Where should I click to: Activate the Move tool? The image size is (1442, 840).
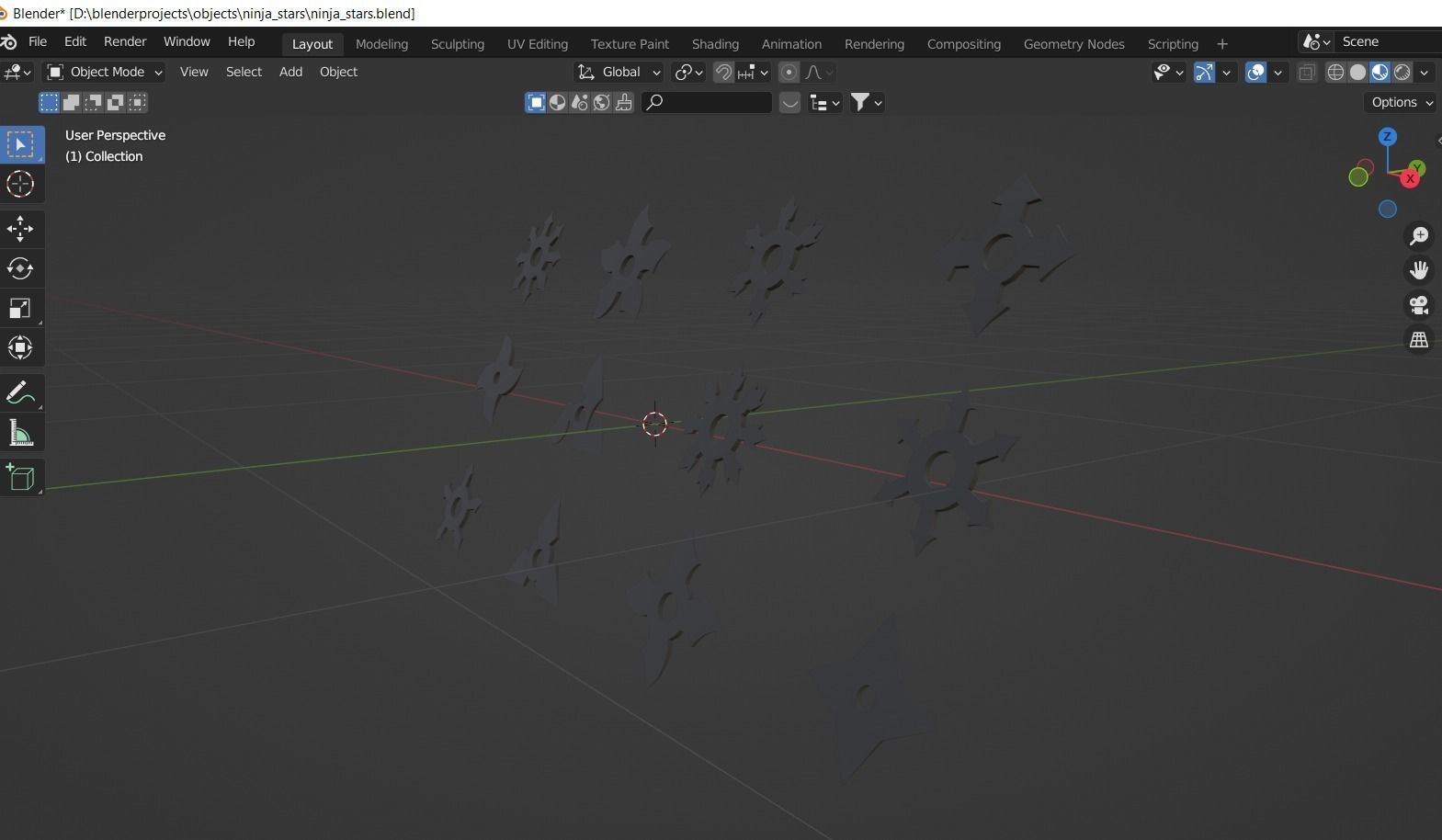[20, 229]
